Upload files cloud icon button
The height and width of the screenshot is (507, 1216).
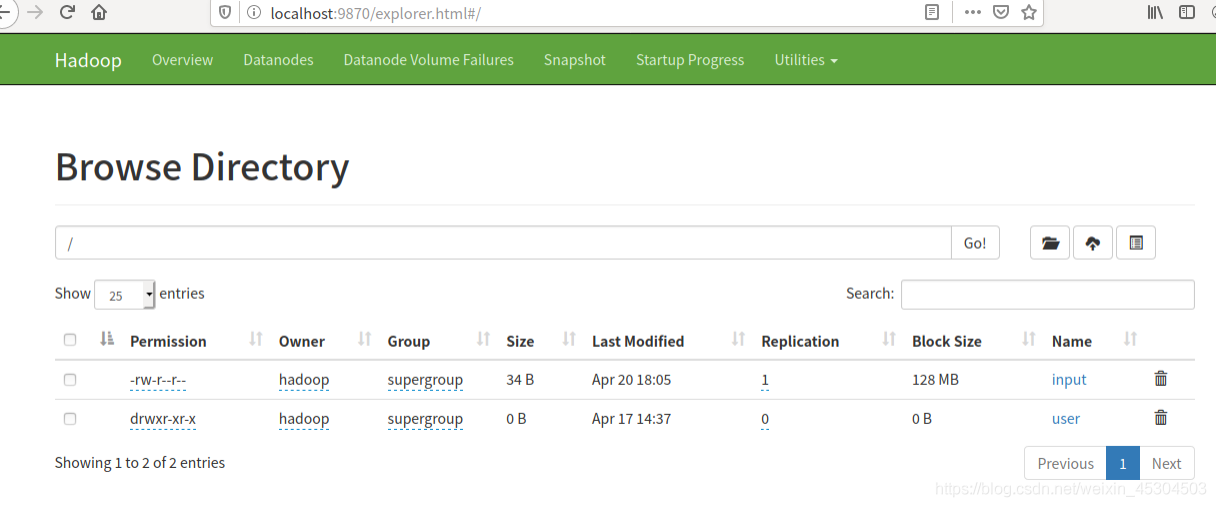(1093, 243)
